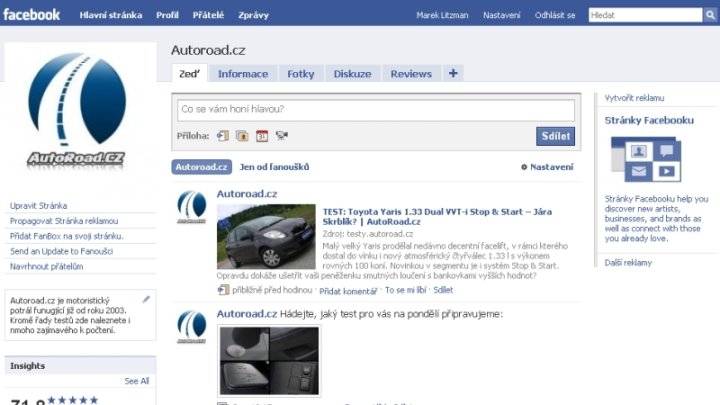Click Další reklamy link
Image resolution: width=720 pixels, height=405 pixels.
coord(628,263)
